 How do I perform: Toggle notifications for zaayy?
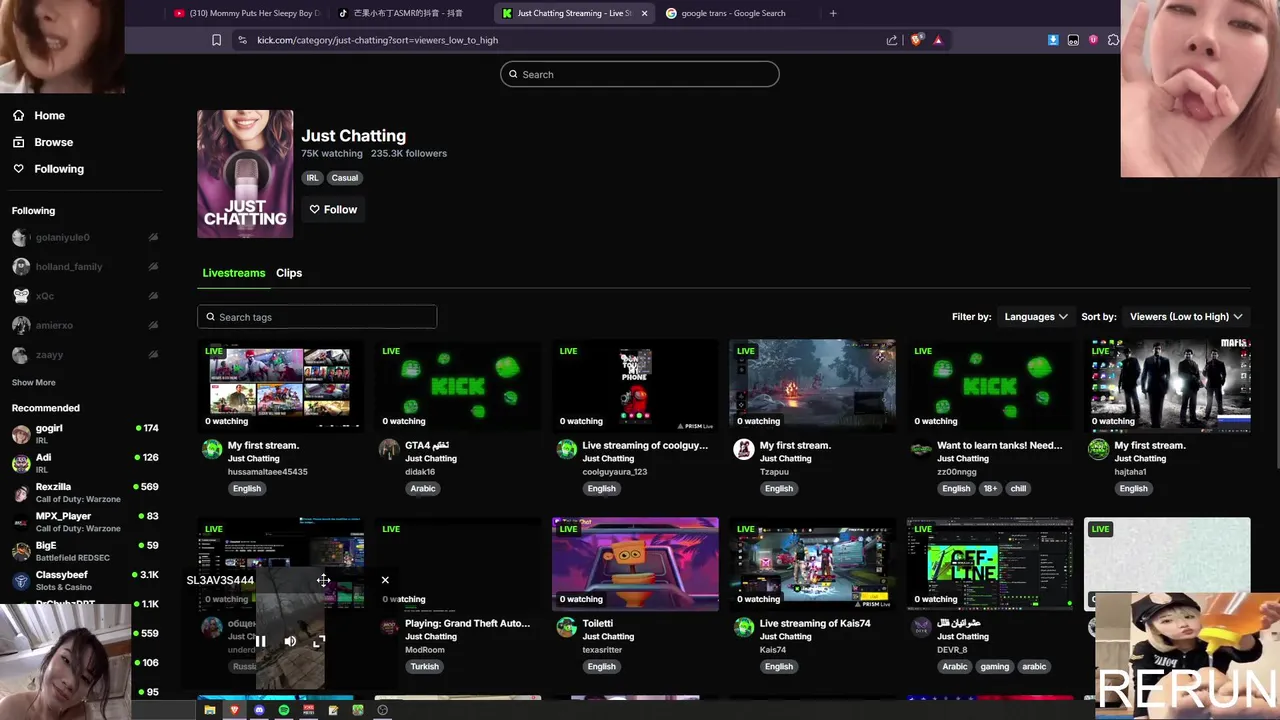[x=153, y=355]
